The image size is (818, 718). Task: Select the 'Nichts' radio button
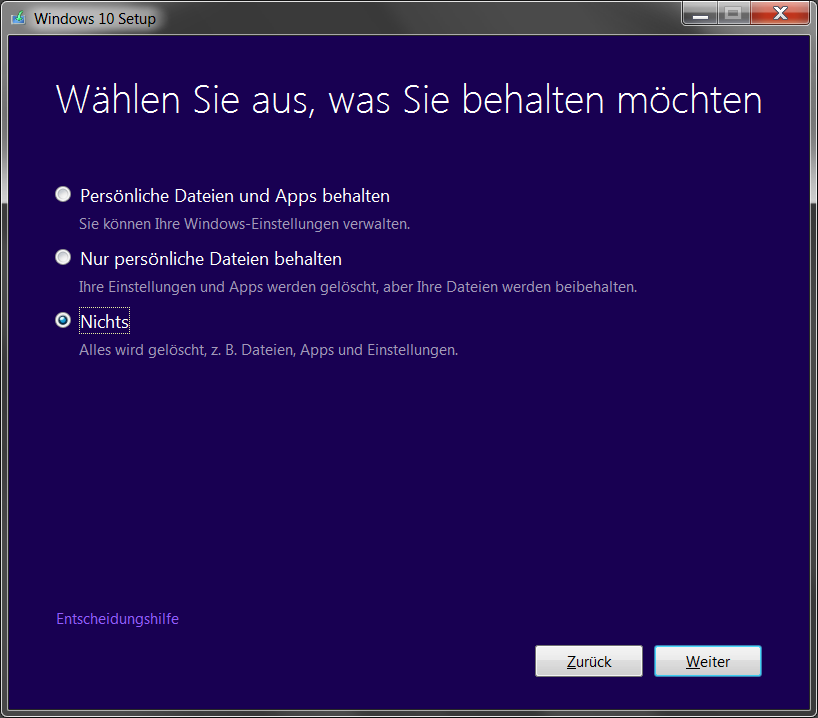pyautogui.click(x=63, y=320)
